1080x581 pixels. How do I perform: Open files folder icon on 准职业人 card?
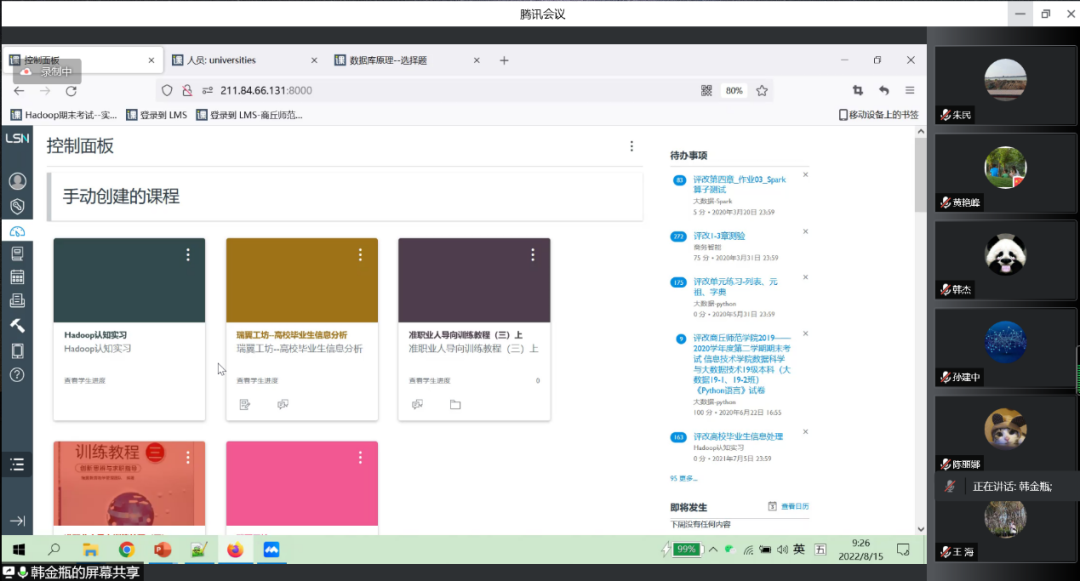tap(455, 405)
